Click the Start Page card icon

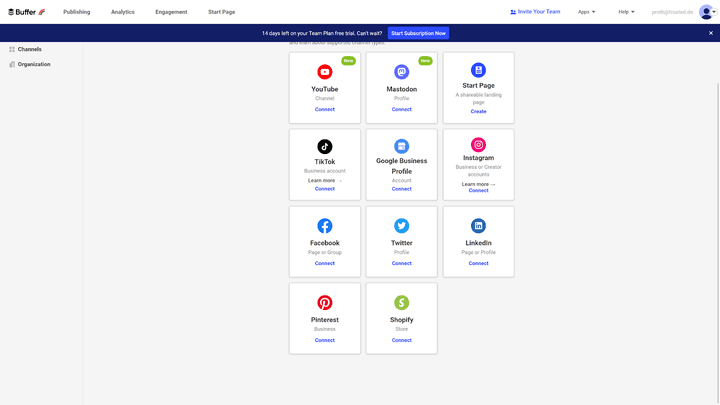(478, 70)
